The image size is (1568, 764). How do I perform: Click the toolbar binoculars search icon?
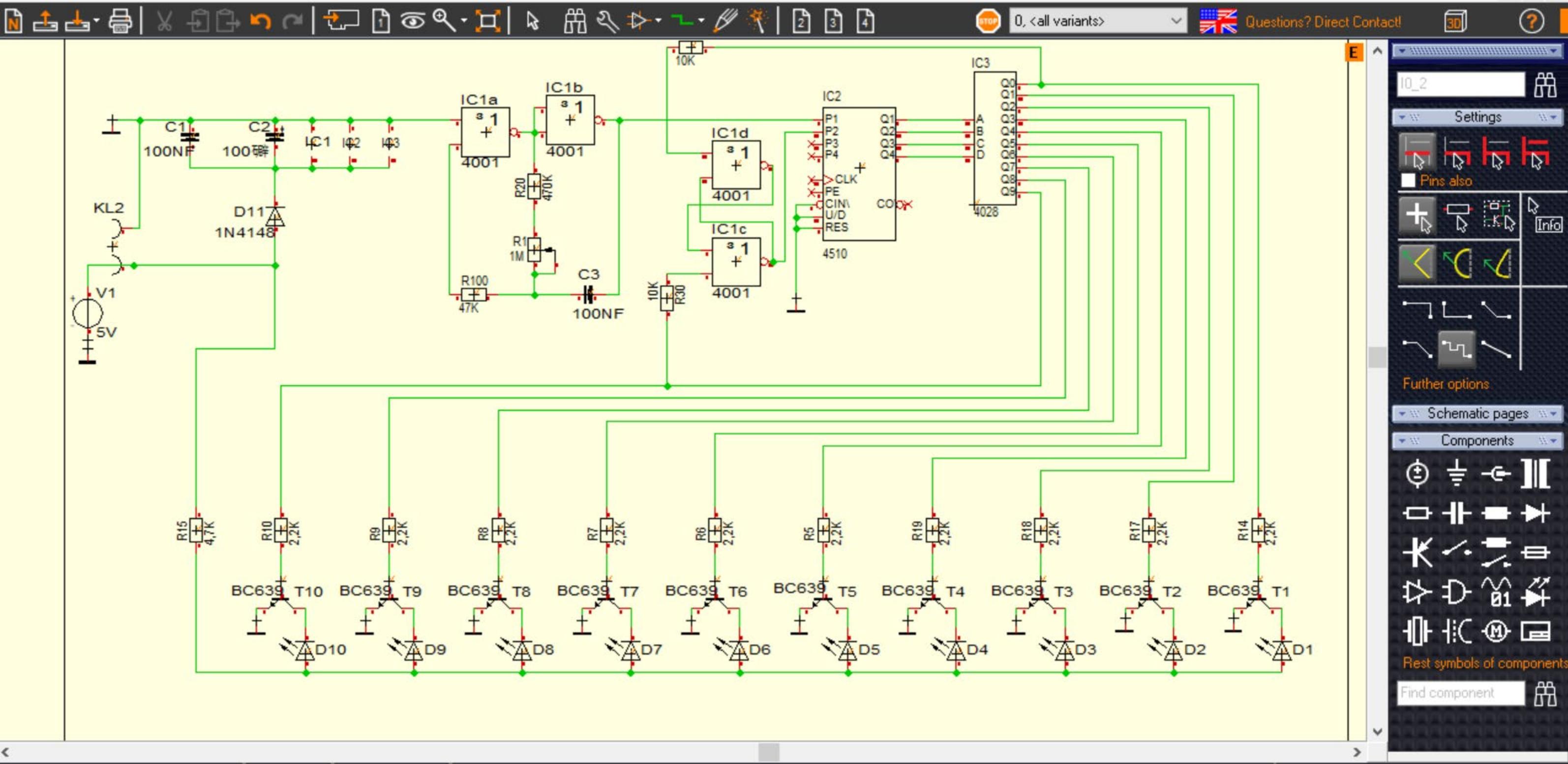[x=574, y=21]
